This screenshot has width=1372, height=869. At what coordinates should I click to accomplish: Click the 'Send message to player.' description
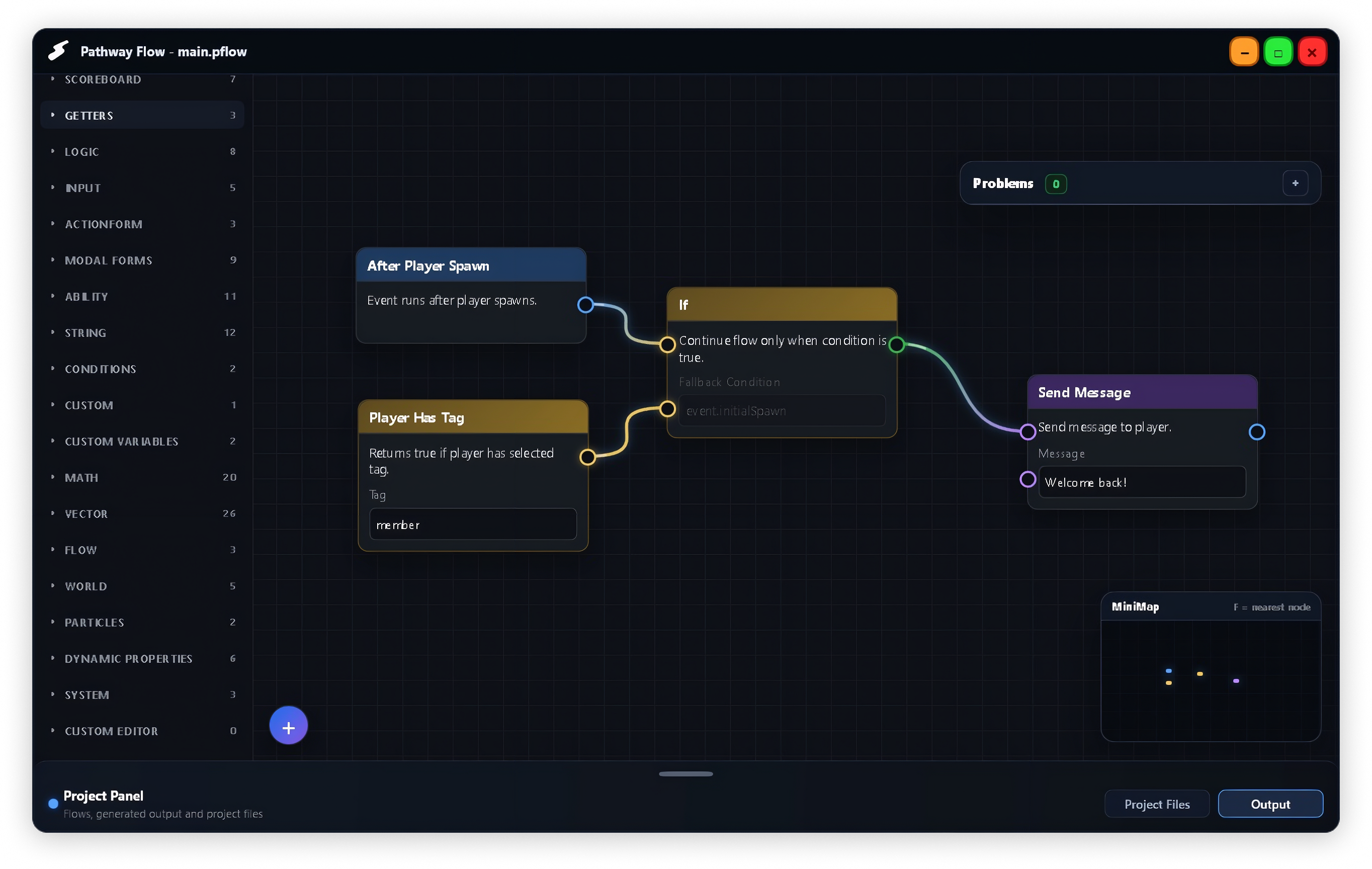(x=1104, y=427)
